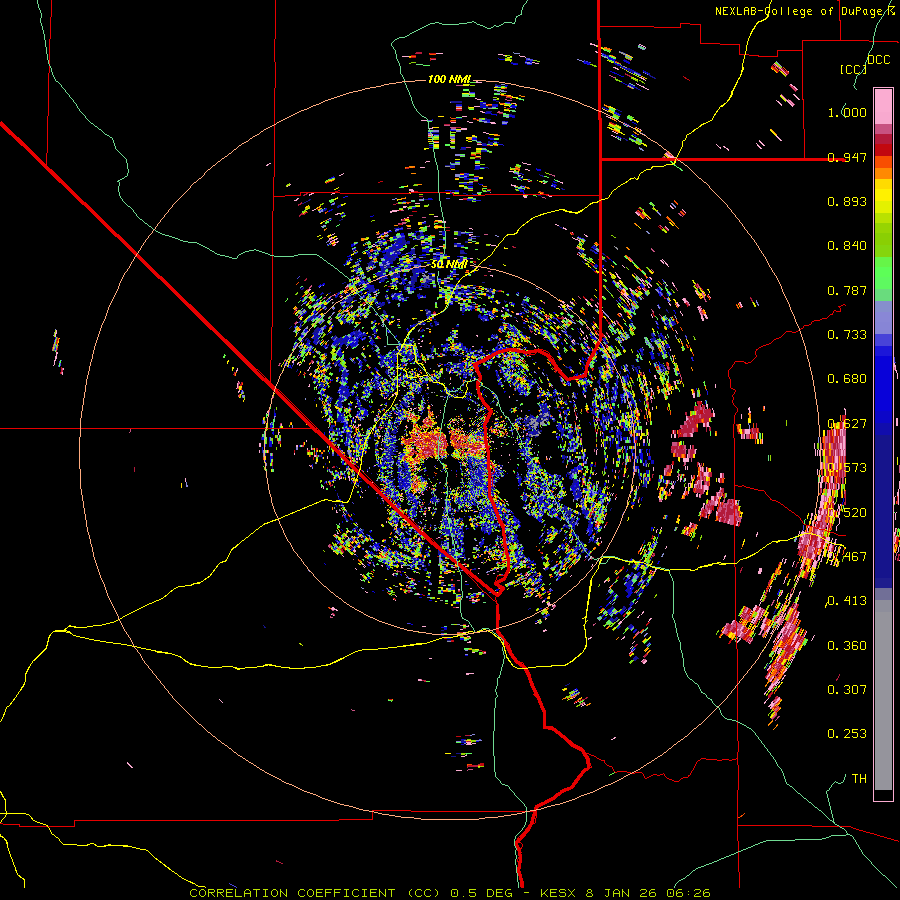Click the bright green color scale segment
Viewport: 900px width, 900px height.
coord(883,273)
